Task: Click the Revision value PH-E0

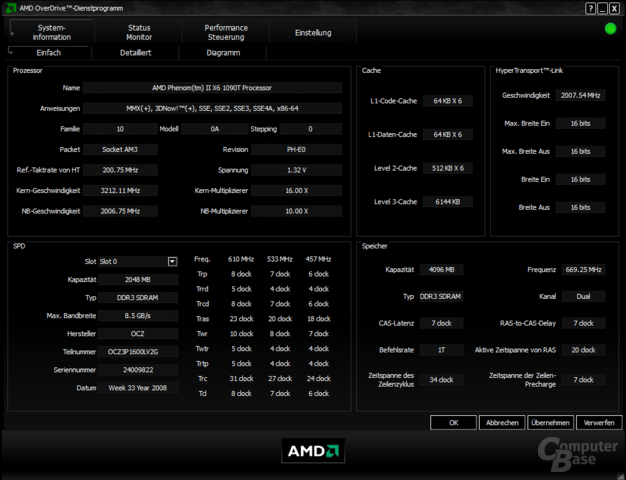Action: tap(296, 149)
